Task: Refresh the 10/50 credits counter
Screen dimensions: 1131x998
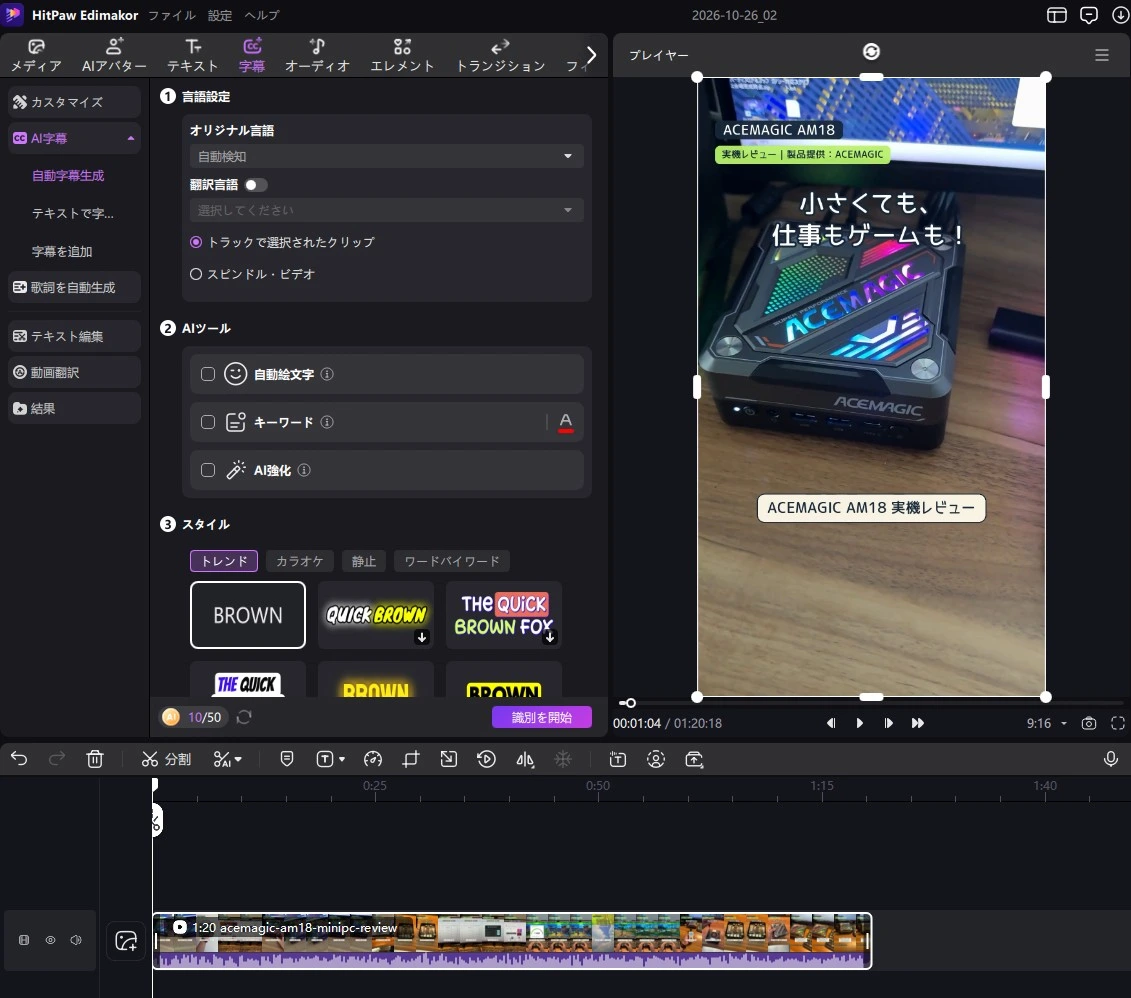Action: (x=244, y=717)
